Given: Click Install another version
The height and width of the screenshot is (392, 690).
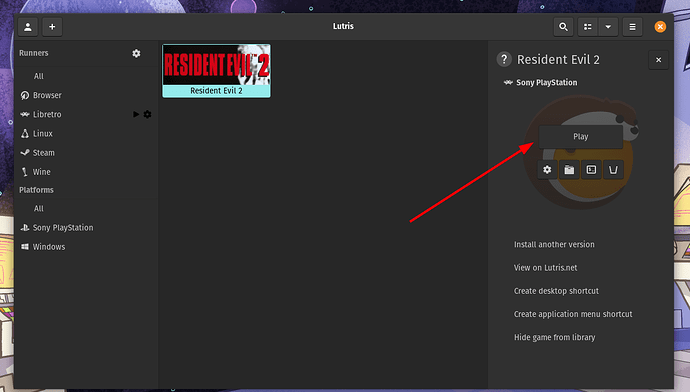Looking at the screenshot, I should pyautogui.click(x=554, y=244).
